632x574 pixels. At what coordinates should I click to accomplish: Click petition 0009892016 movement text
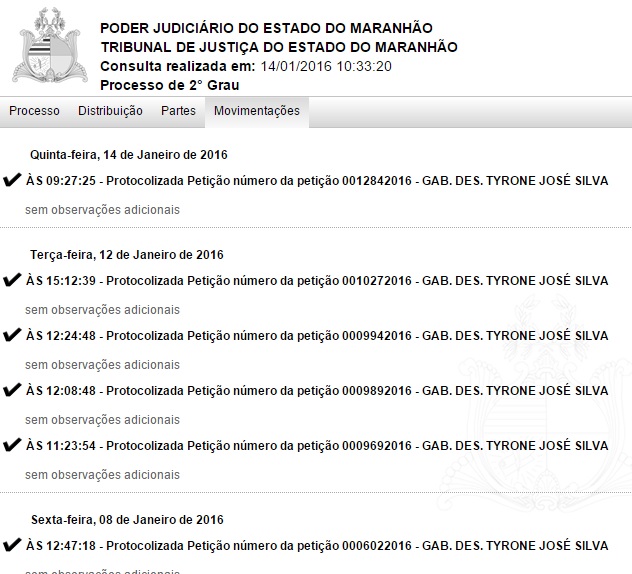tap(317, 391)
